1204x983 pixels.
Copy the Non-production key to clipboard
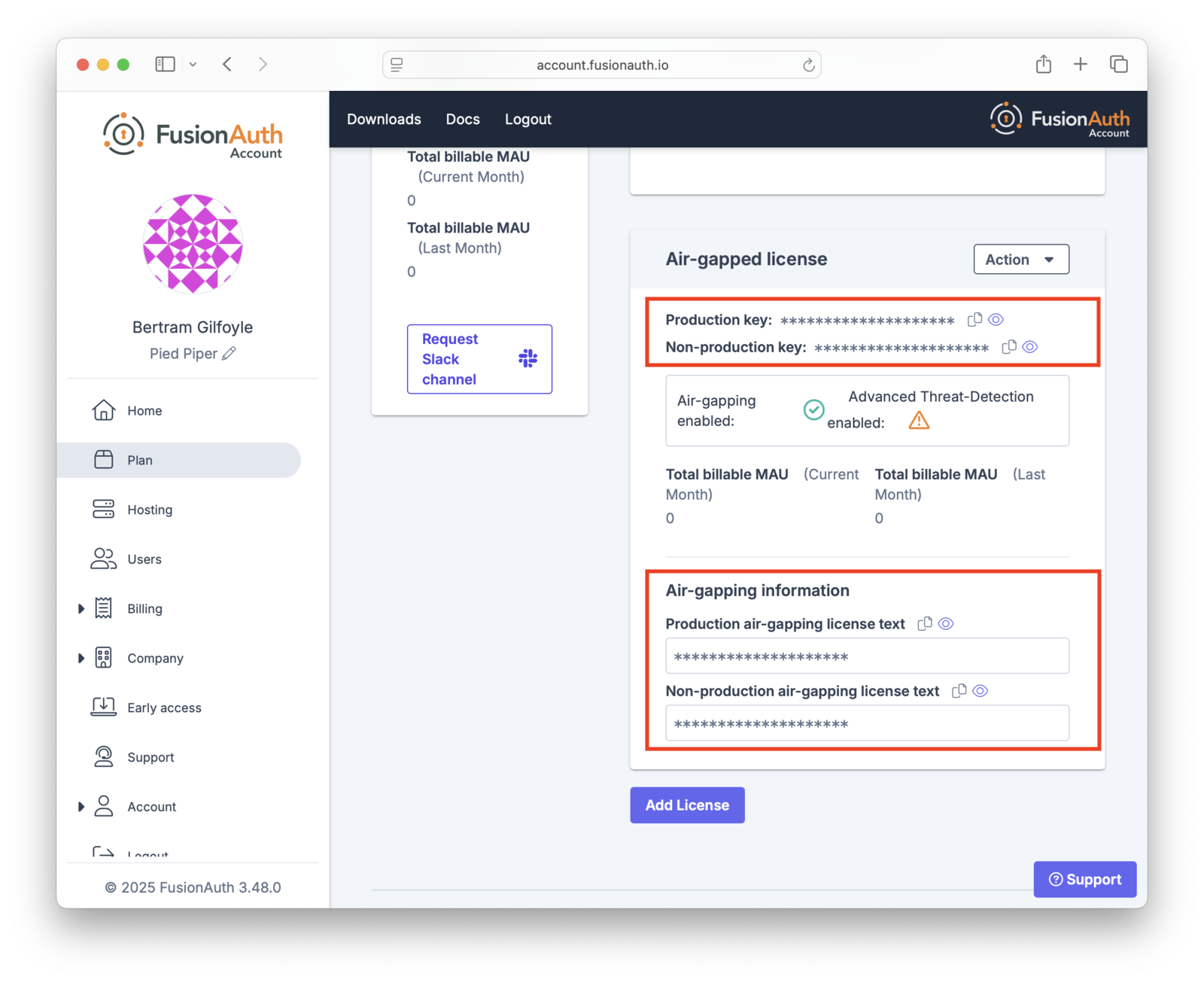1009,347
